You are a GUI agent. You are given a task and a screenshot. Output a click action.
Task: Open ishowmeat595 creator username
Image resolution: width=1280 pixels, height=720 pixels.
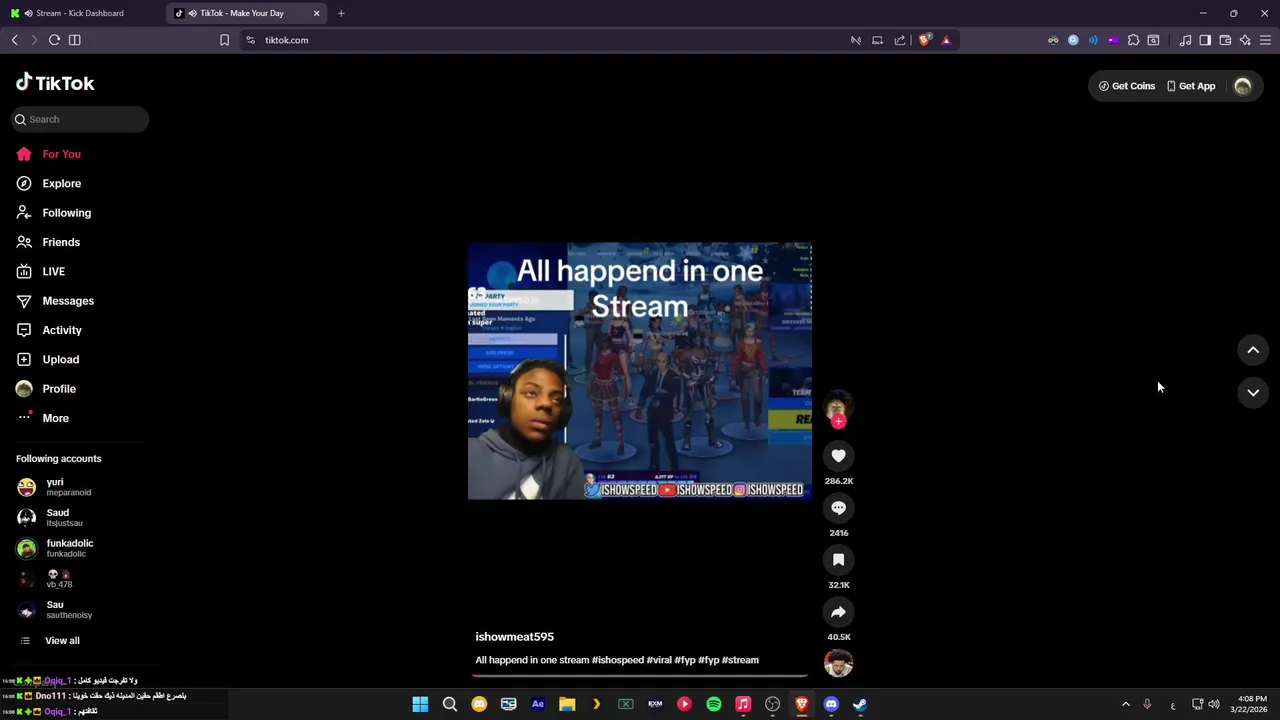(x=514, y=637)
